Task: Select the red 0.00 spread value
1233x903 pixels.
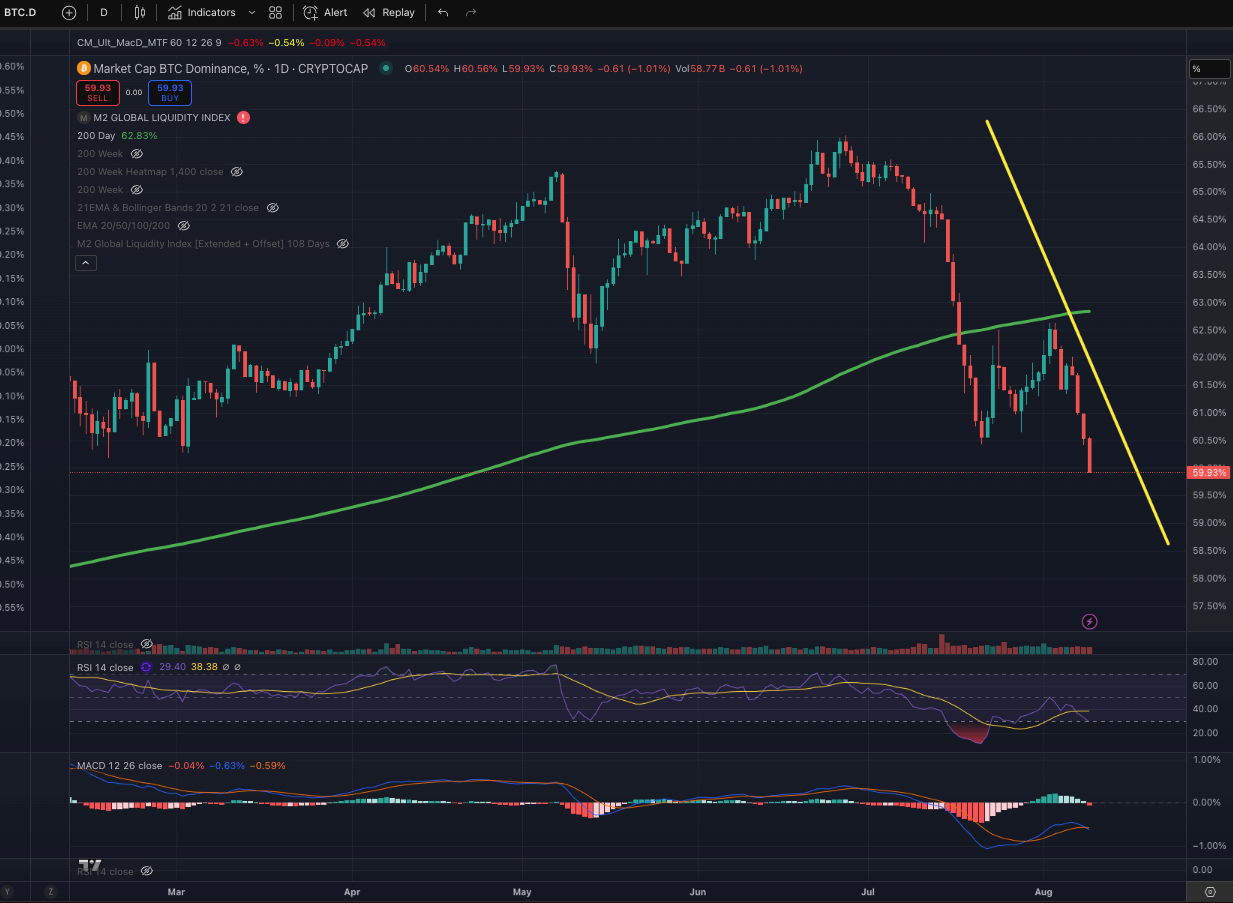Action: [x=133, y=93]
